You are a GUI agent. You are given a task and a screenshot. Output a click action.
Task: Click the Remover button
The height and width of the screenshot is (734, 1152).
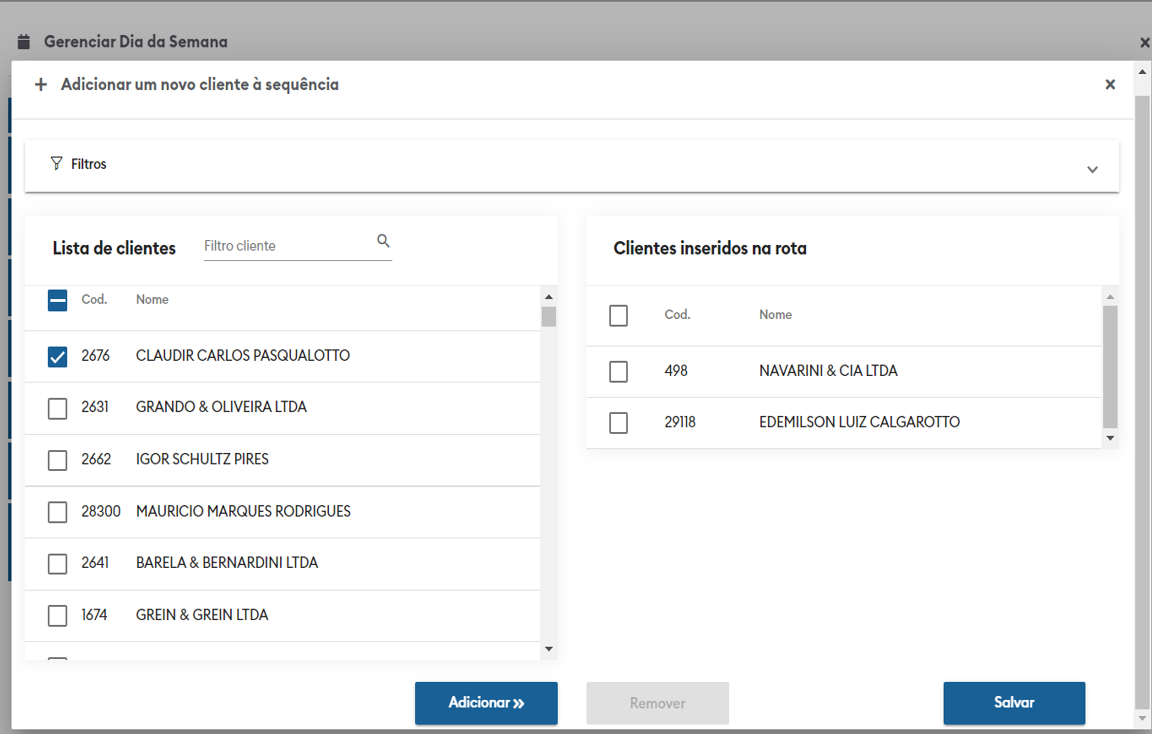coord(657,703)
